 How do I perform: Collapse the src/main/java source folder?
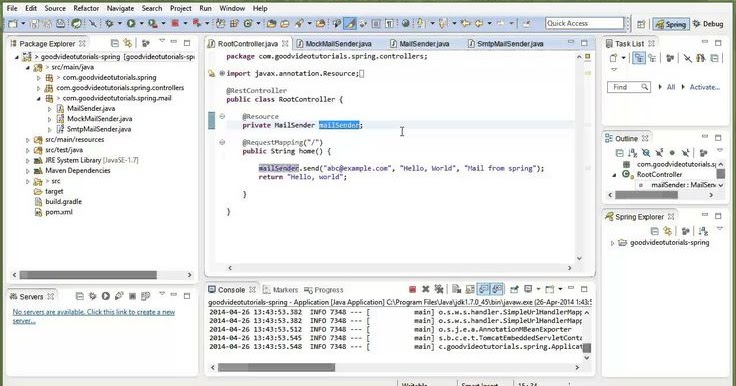tap(28, 67)
